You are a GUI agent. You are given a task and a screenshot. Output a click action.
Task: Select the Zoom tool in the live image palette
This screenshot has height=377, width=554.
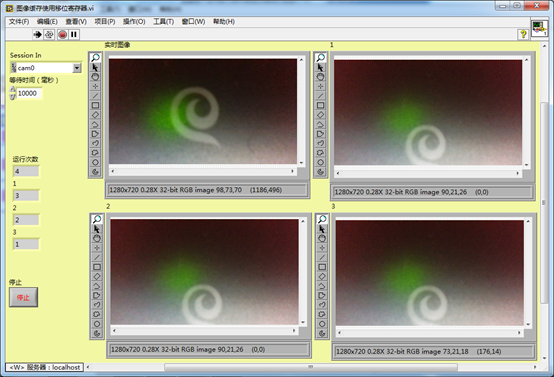coord(95,58)
